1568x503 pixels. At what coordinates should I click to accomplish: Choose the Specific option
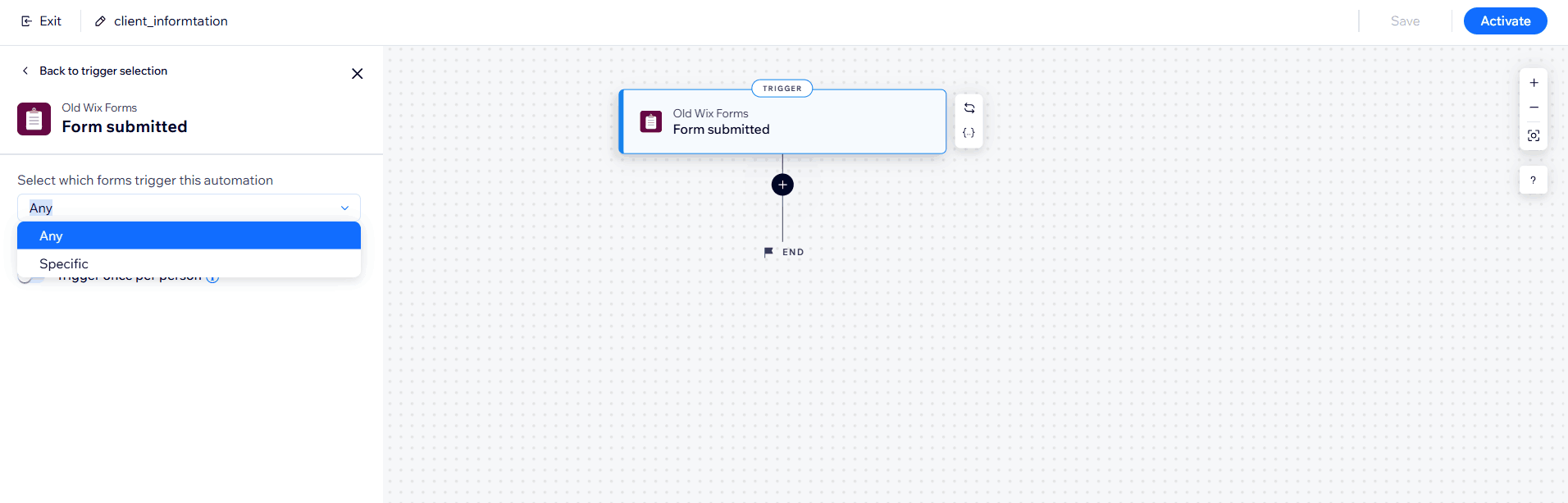(189, 263)
